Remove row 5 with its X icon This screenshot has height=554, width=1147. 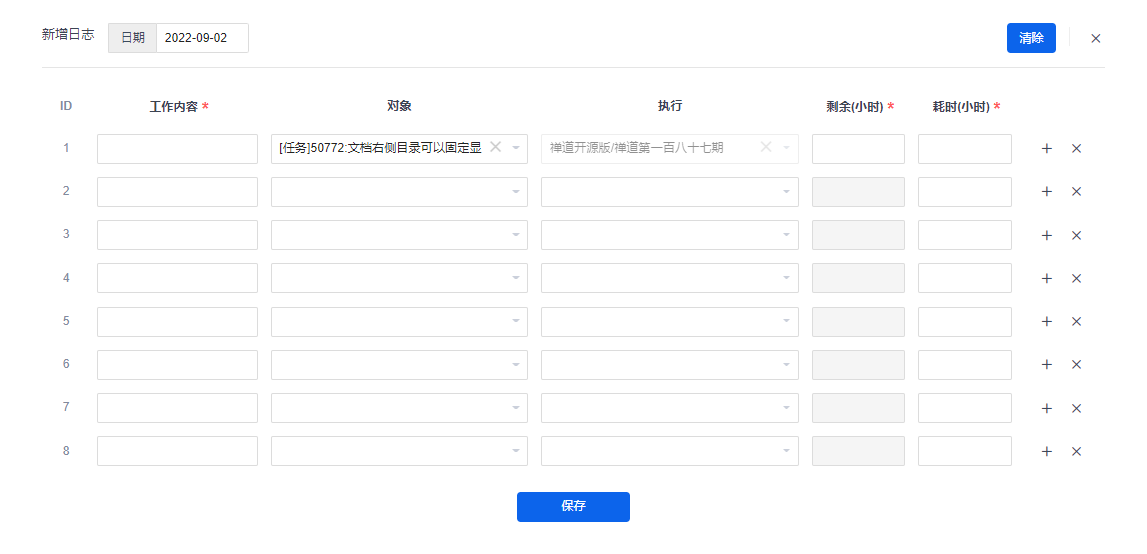(x=1076, y=321)
